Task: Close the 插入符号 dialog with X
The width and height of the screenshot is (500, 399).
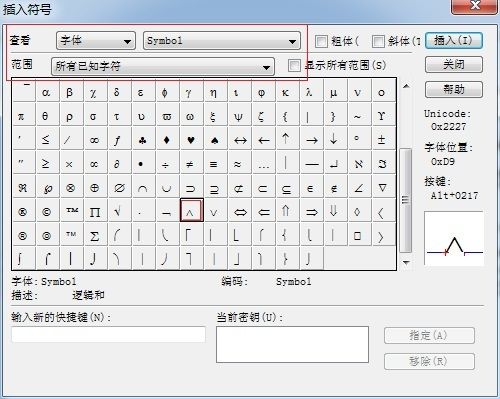Action: point(475,7)
